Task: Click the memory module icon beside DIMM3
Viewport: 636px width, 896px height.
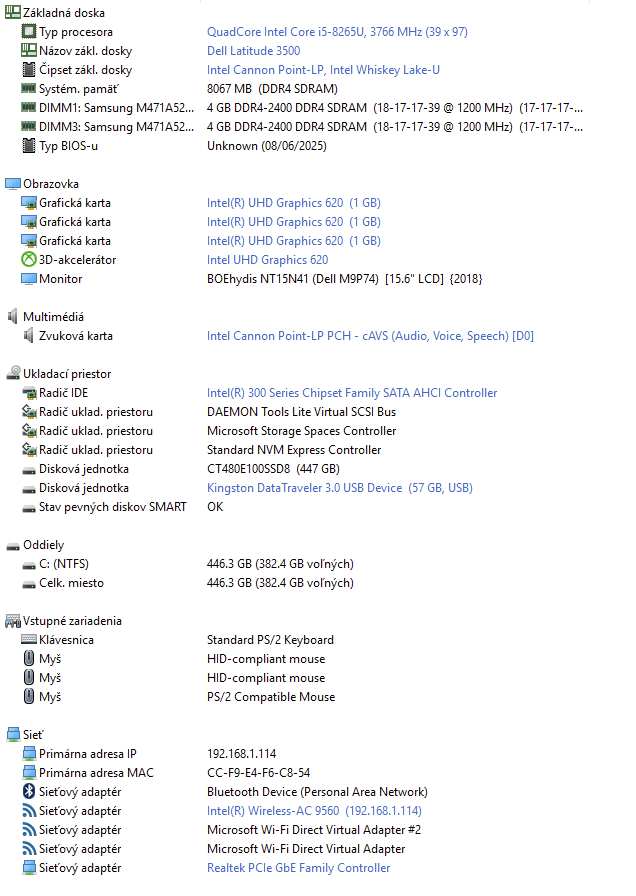Action: click(x=29, y=126)
